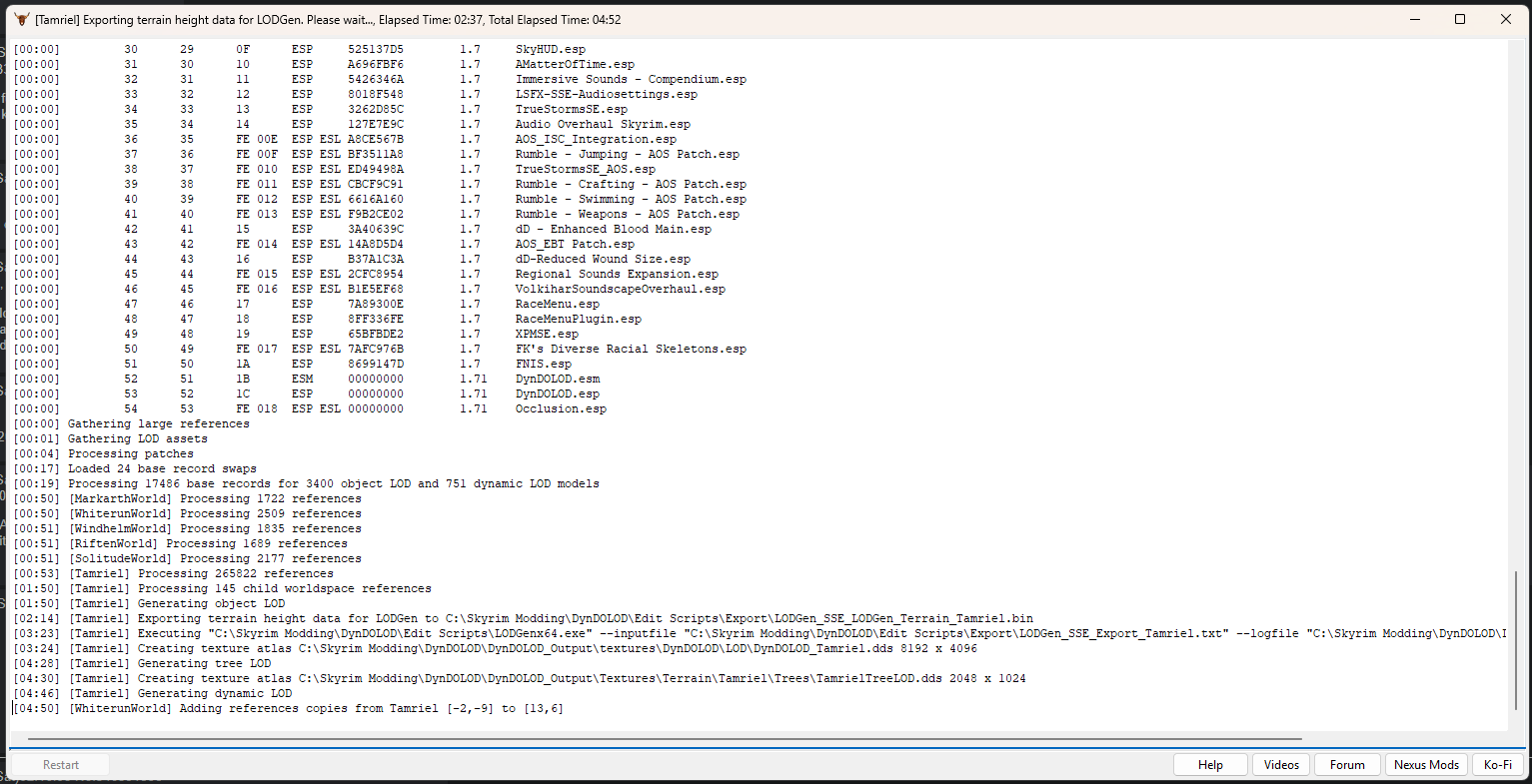Select 'Adding references copies from Tamriel' line
The width and height of the screenshot is (1532, 784).
click(x=288, y=708)
